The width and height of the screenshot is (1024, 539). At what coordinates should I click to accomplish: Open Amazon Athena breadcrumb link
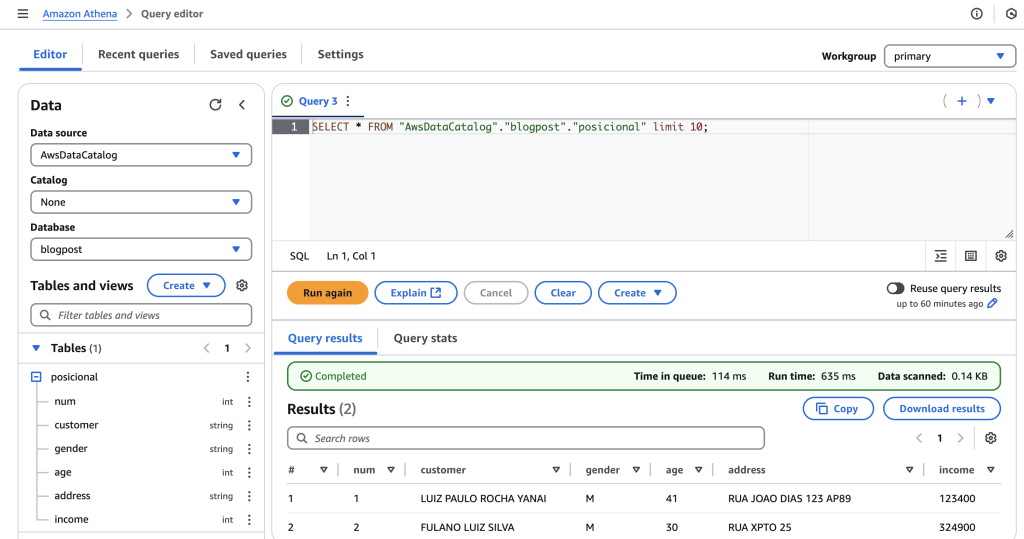click(x=80, y=14)
